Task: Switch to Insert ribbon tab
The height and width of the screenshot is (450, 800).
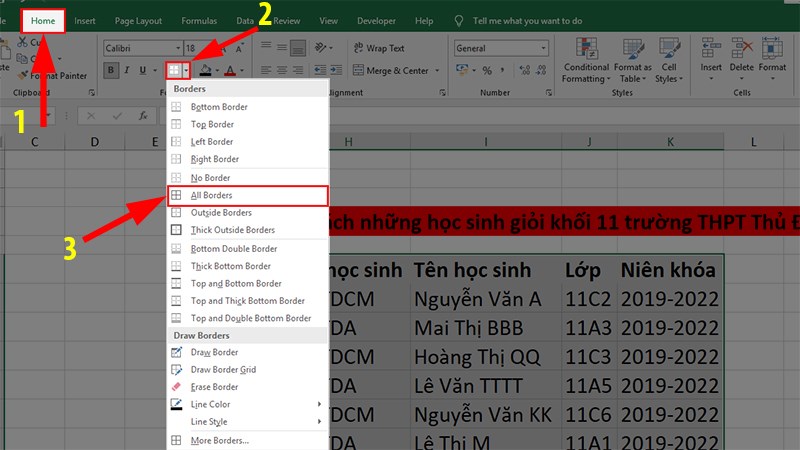Action: (85, 21)
